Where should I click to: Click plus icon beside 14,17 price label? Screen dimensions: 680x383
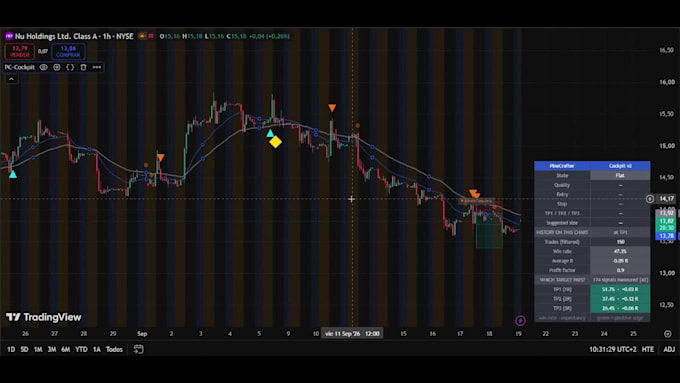coord(650,199)
